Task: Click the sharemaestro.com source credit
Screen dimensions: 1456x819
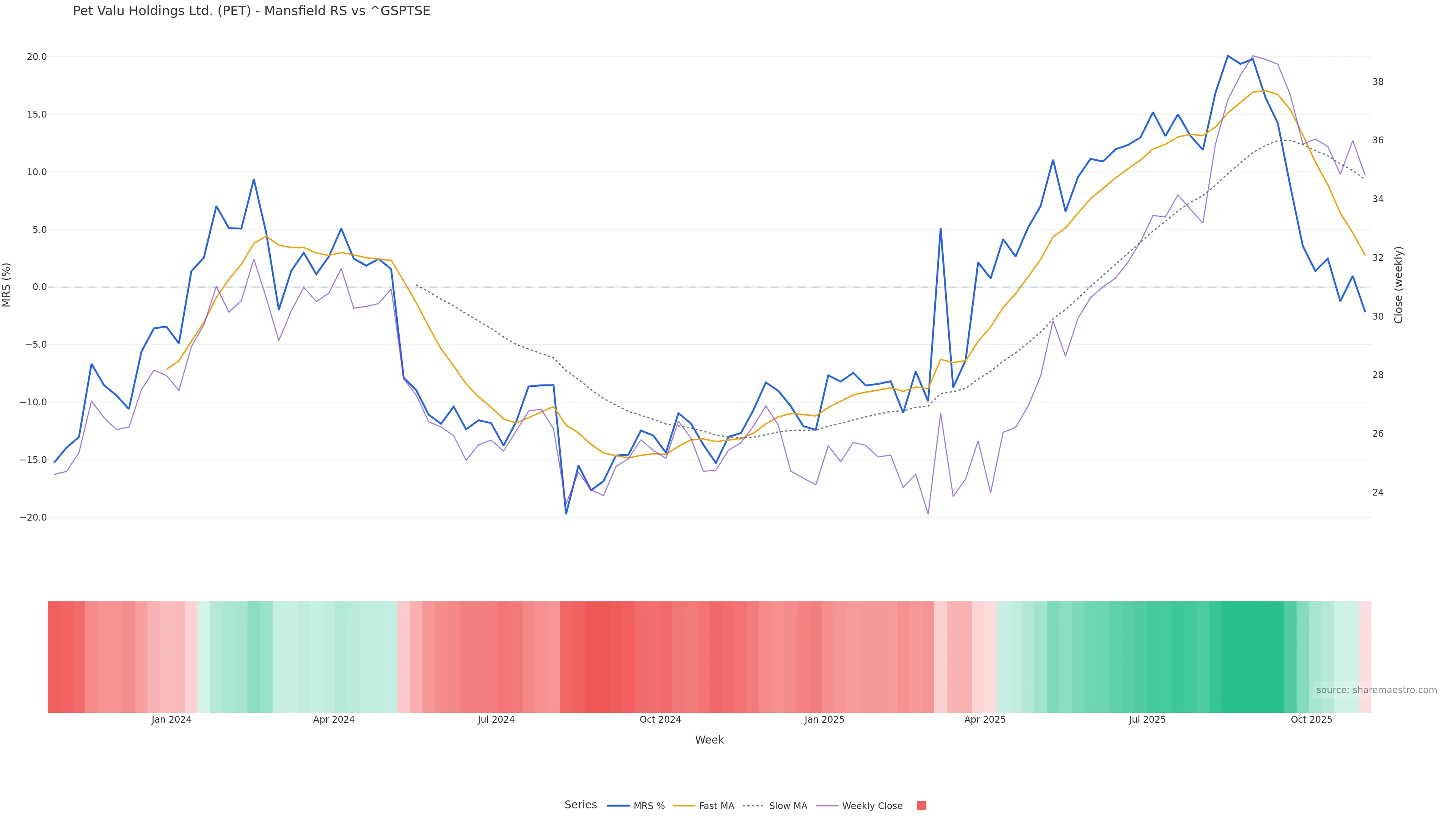Action: pyautogui.click(x=1376, y=690)
